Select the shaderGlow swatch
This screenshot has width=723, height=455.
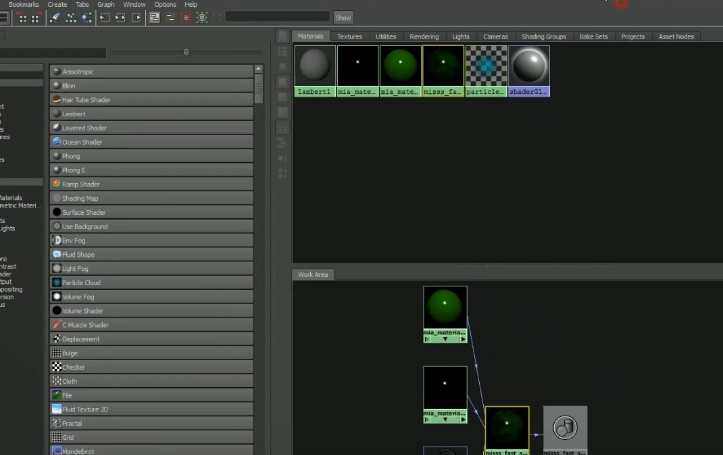529,71
